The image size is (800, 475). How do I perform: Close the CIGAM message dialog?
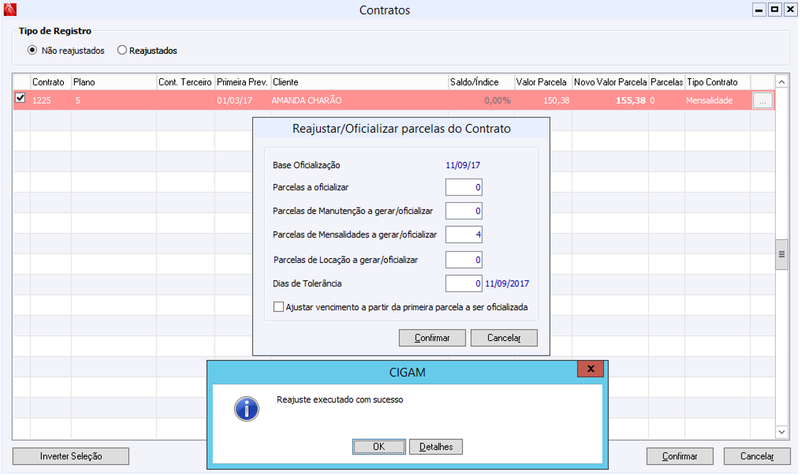coord(590,369)
